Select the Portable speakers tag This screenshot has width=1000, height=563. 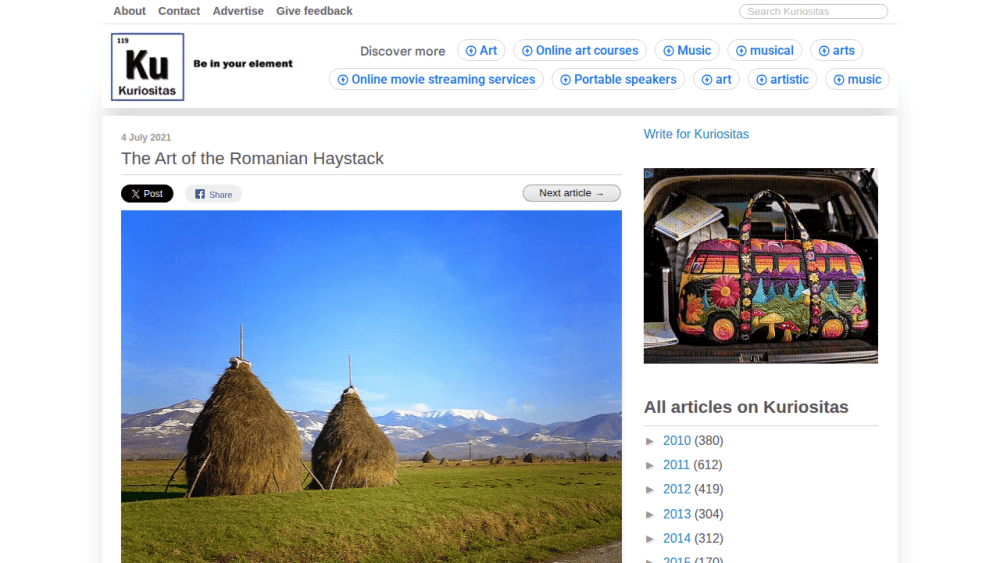pyautogui.click(x=618, y=79)
